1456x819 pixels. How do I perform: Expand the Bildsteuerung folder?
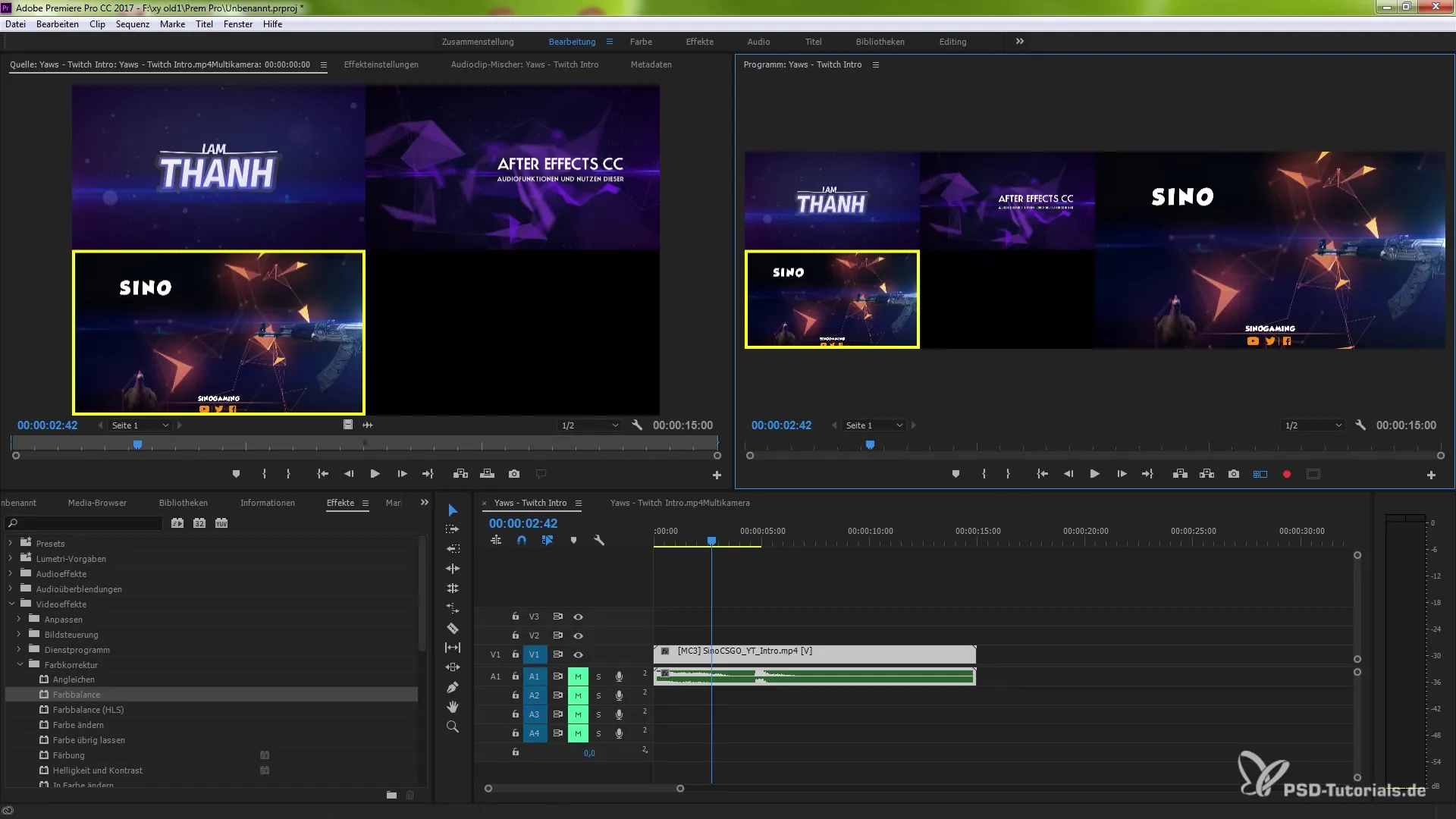19,634
